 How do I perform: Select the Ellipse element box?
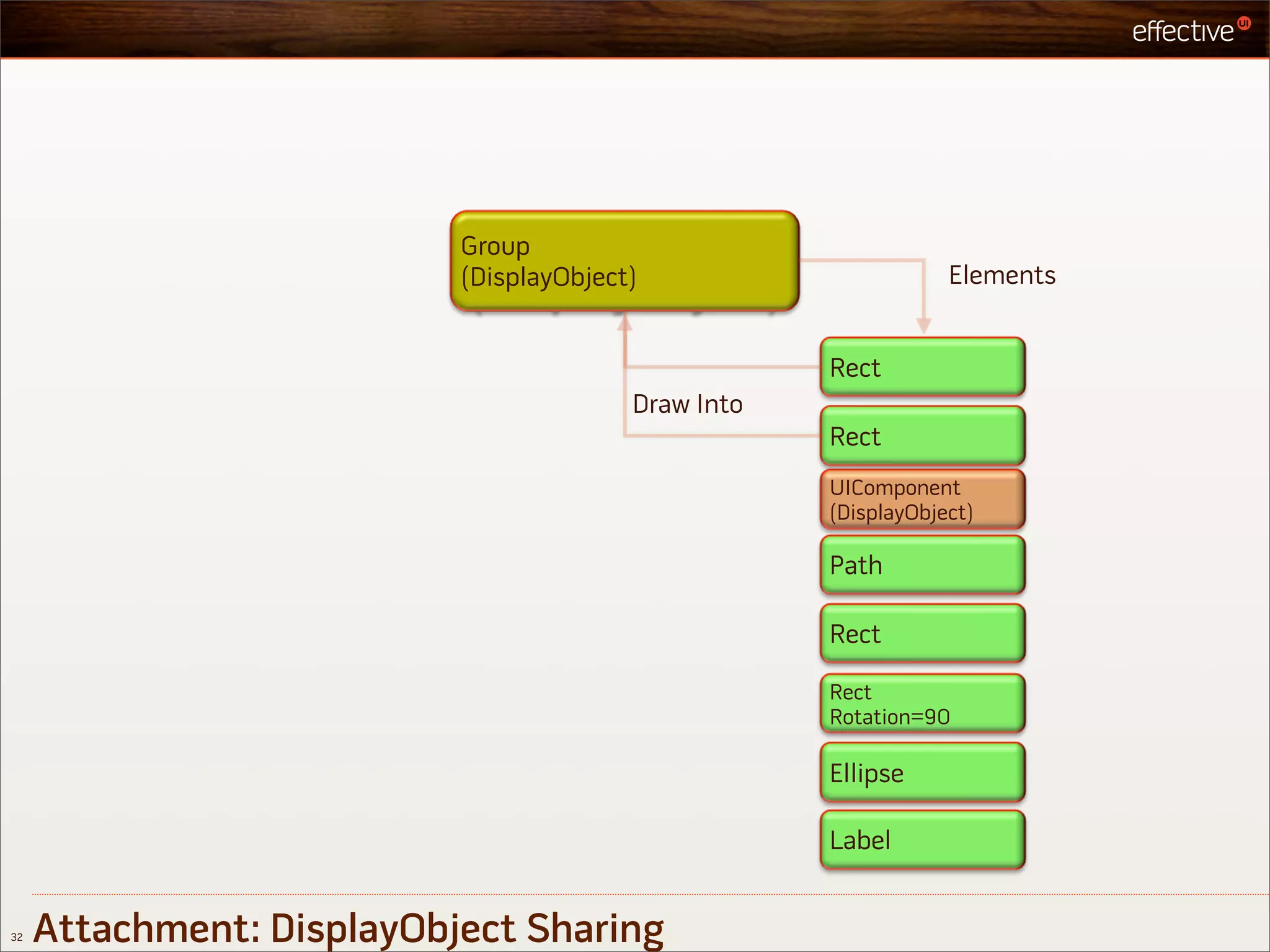(922, 773)
